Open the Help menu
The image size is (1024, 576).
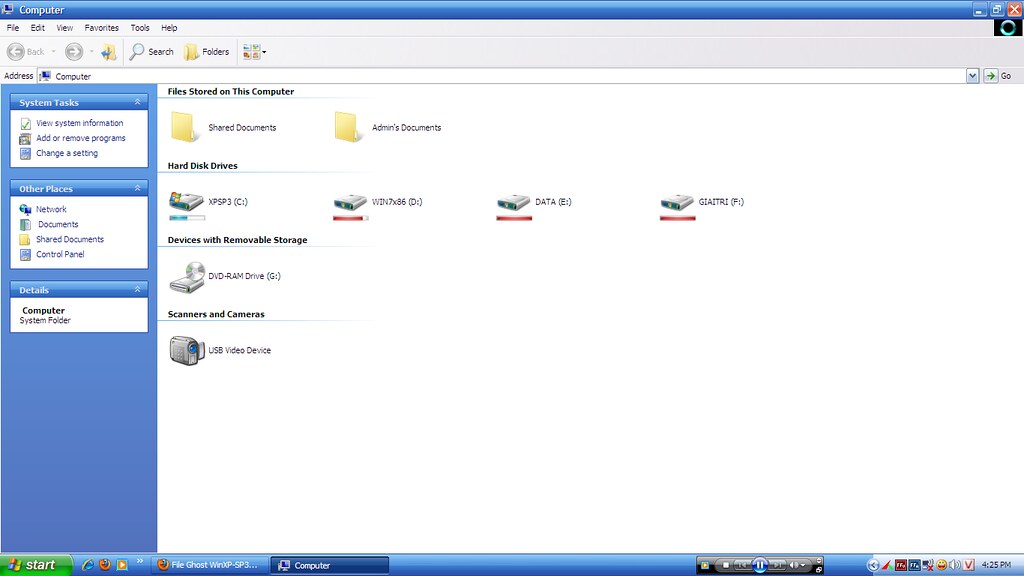(x=169, y=28)
